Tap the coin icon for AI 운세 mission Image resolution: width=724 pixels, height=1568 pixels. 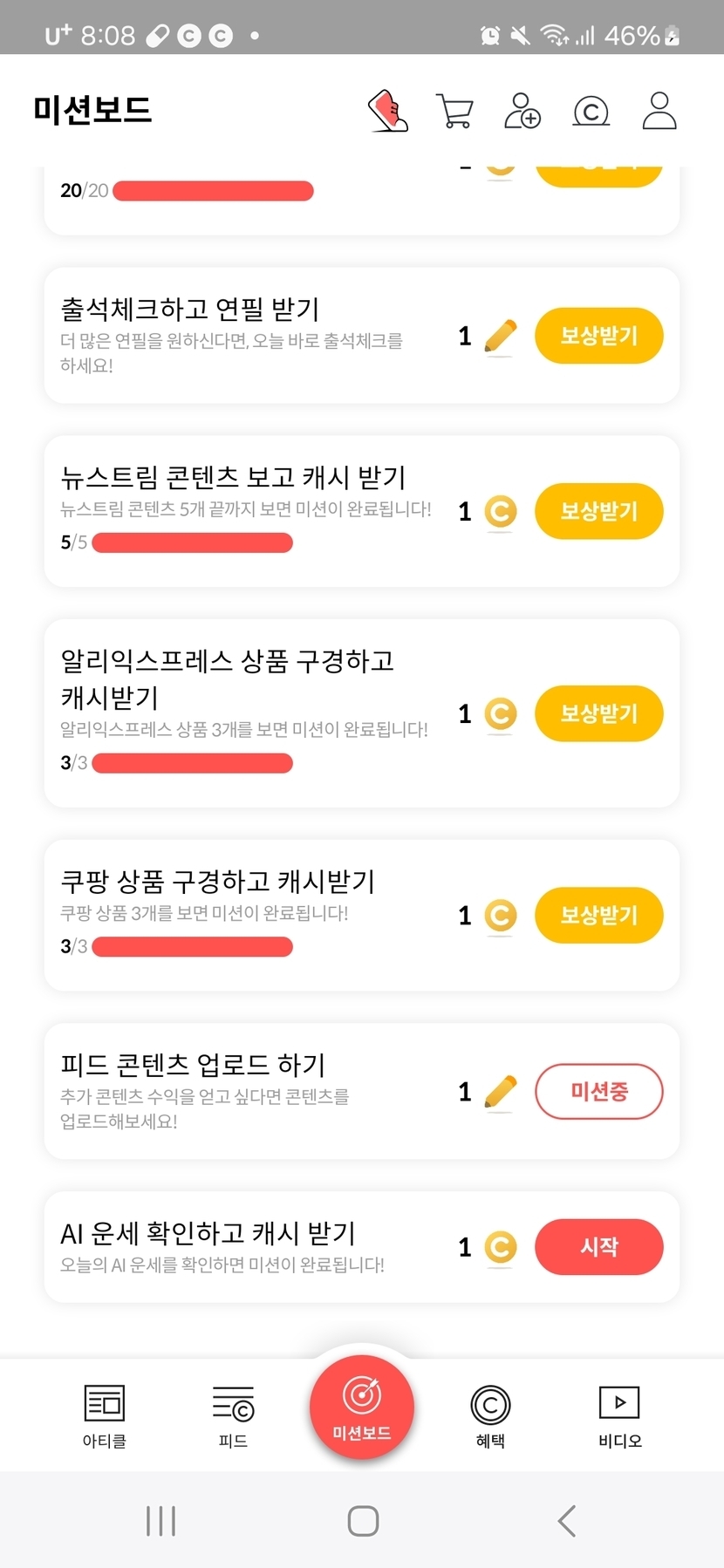click(x=500, y=1247)
